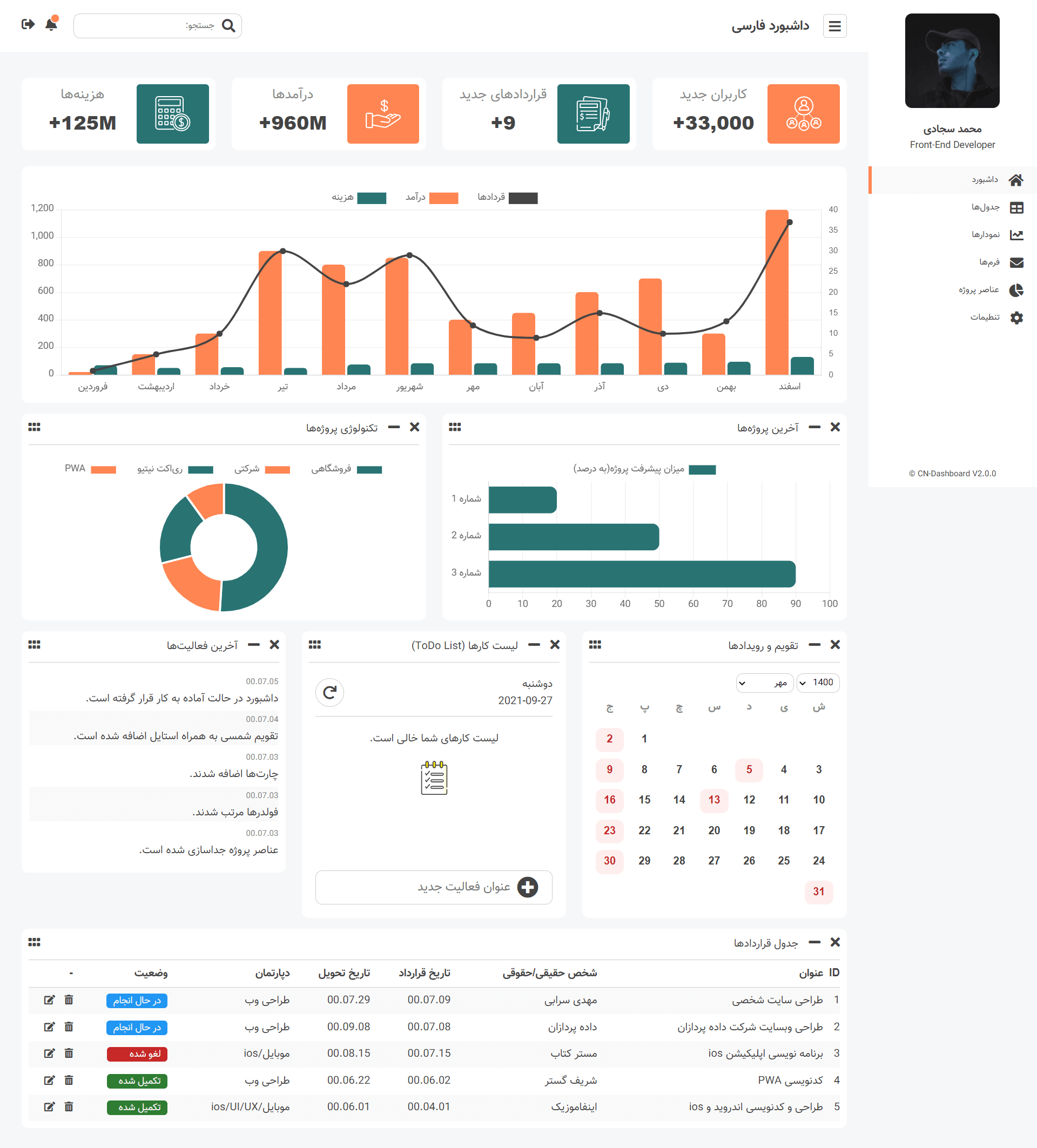Image resolution: width=1037 pixels, height=1148 pixels.
Task: Click the income hand-dollar card icon
Action: point(383,114)
